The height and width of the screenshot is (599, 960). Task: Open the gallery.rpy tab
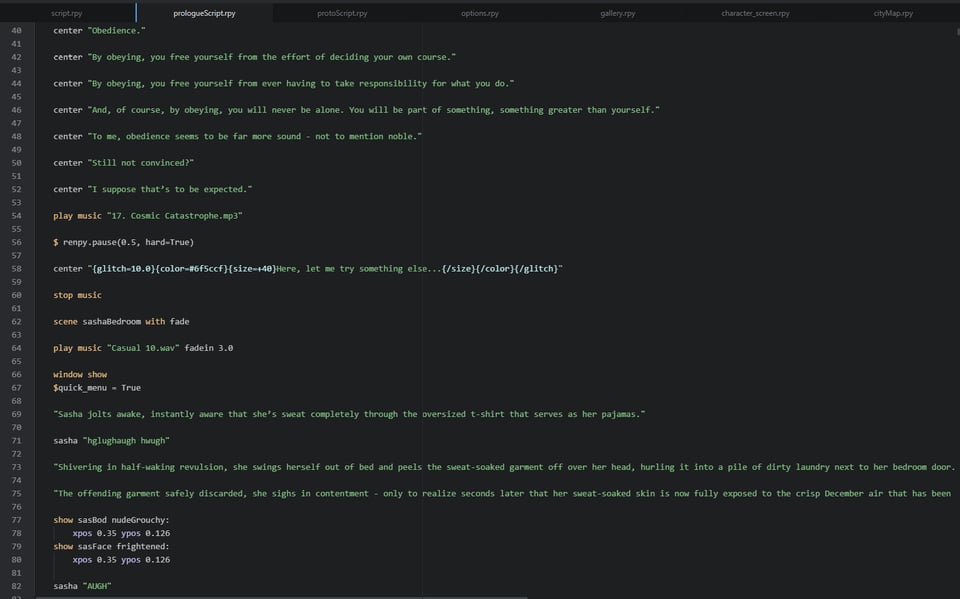tap(617, 14)
